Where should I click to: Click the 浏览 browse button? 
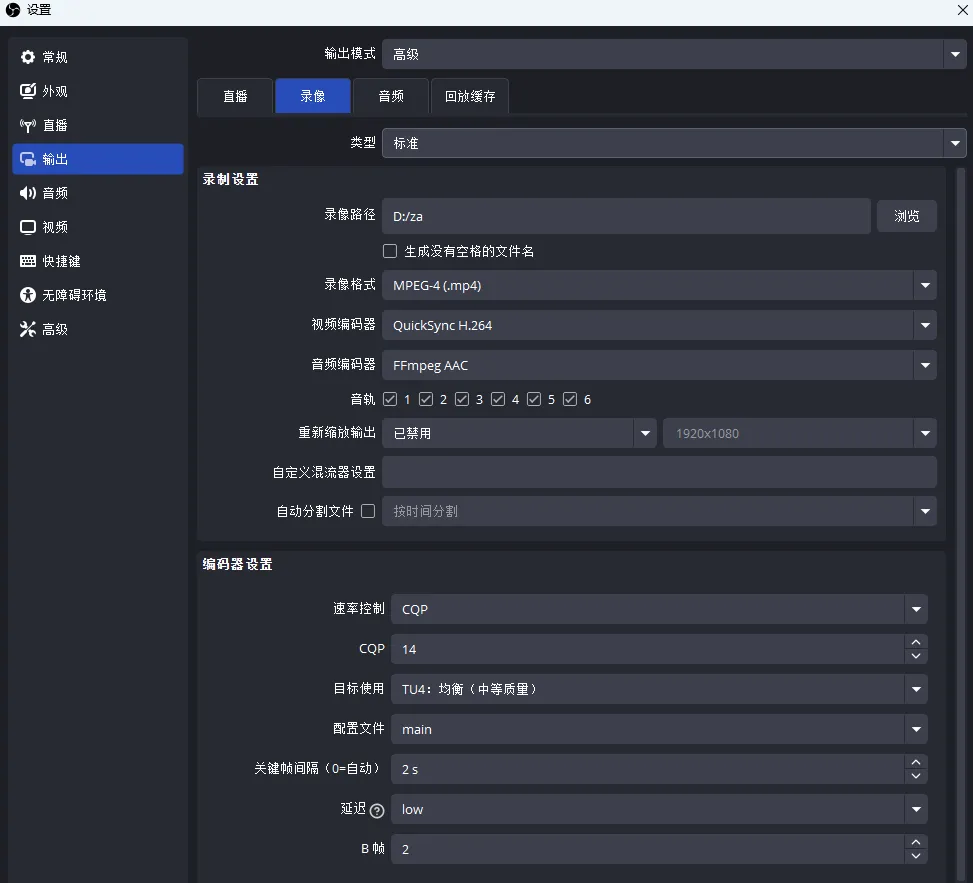[907, 216]
